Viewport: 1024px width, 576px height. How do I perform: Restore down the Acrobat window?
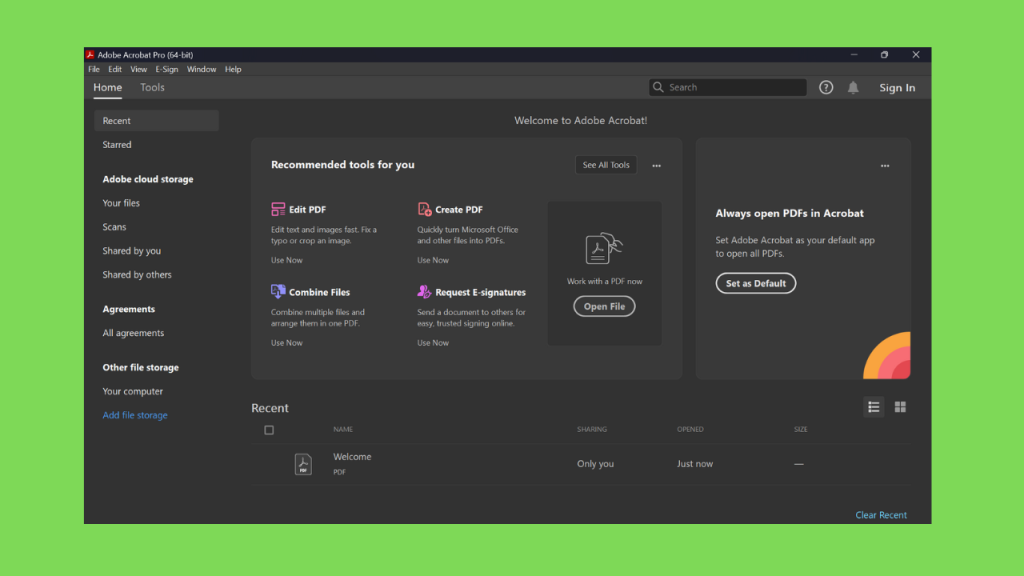click(884, 55)
